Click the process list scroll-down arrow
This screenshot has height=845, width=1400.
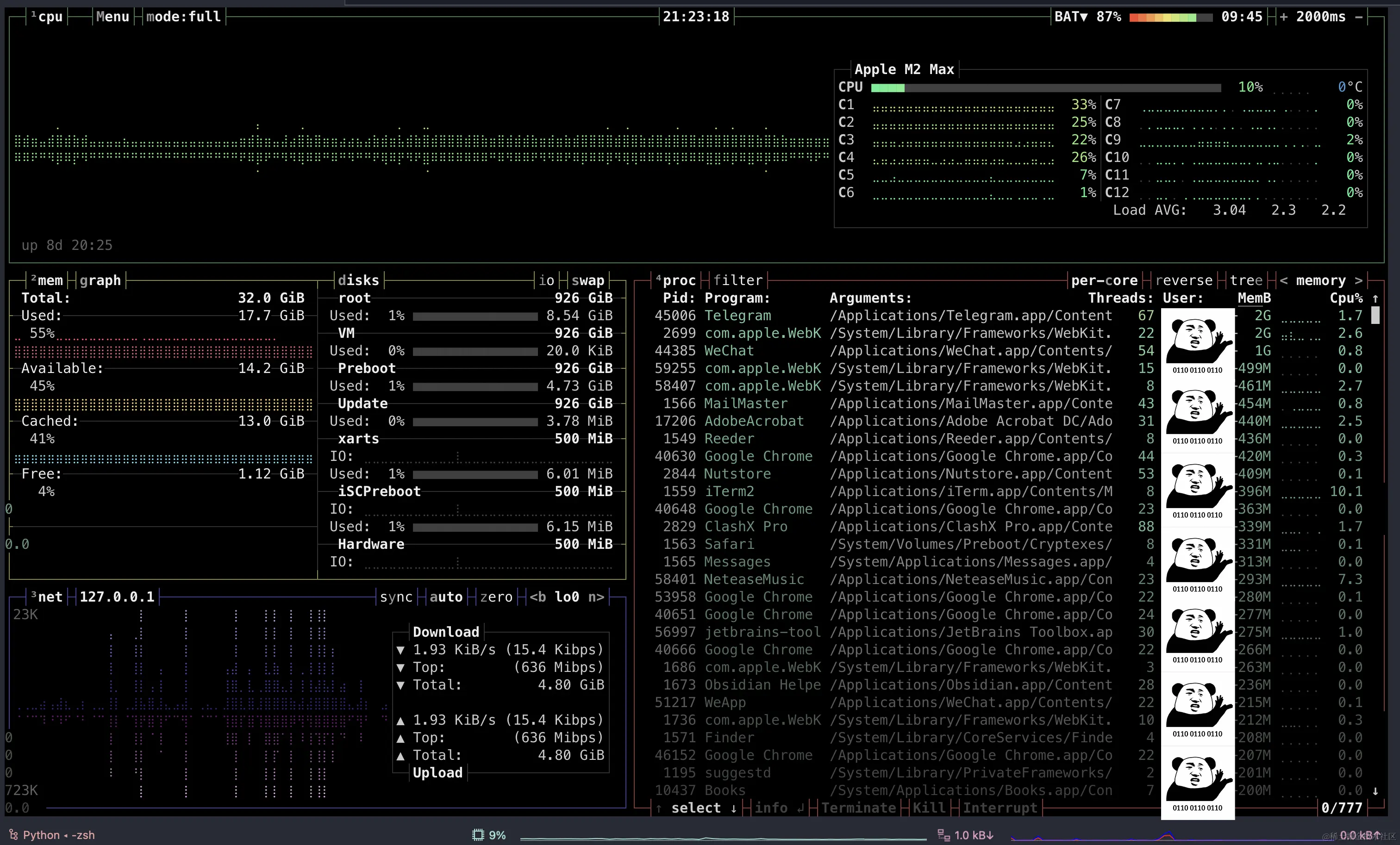(1375, 790)
